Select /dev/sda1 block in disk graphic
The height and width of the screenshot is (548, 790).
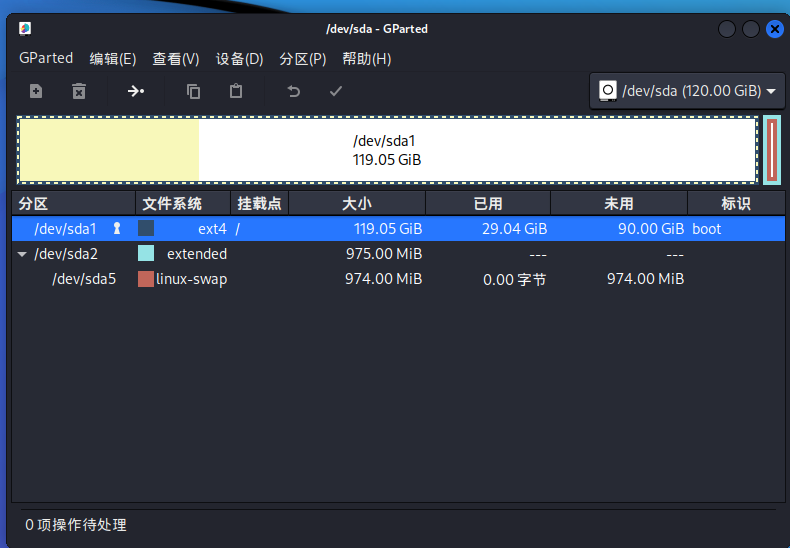tap(387, 150)
